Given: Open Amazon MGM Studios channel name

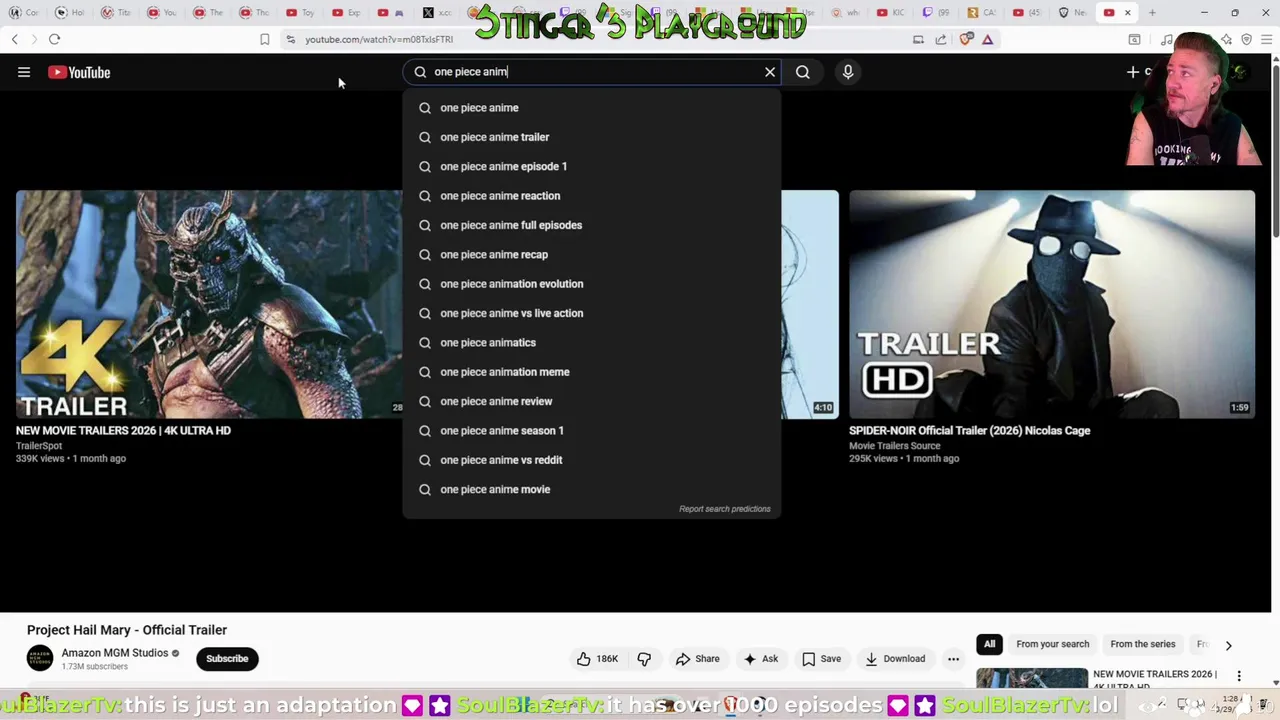Looking at the screenshot, I should point(115,653).
